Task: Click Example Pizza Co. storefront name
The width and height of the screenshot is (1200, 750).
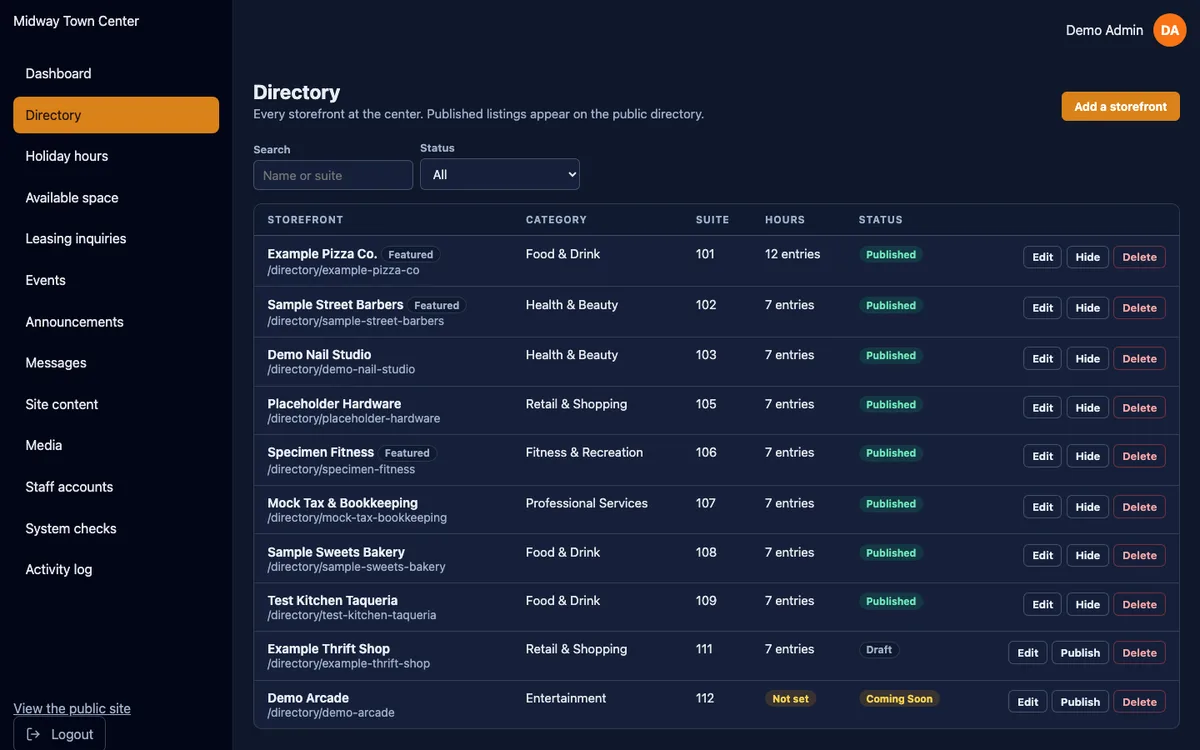Action: [322, 254]
